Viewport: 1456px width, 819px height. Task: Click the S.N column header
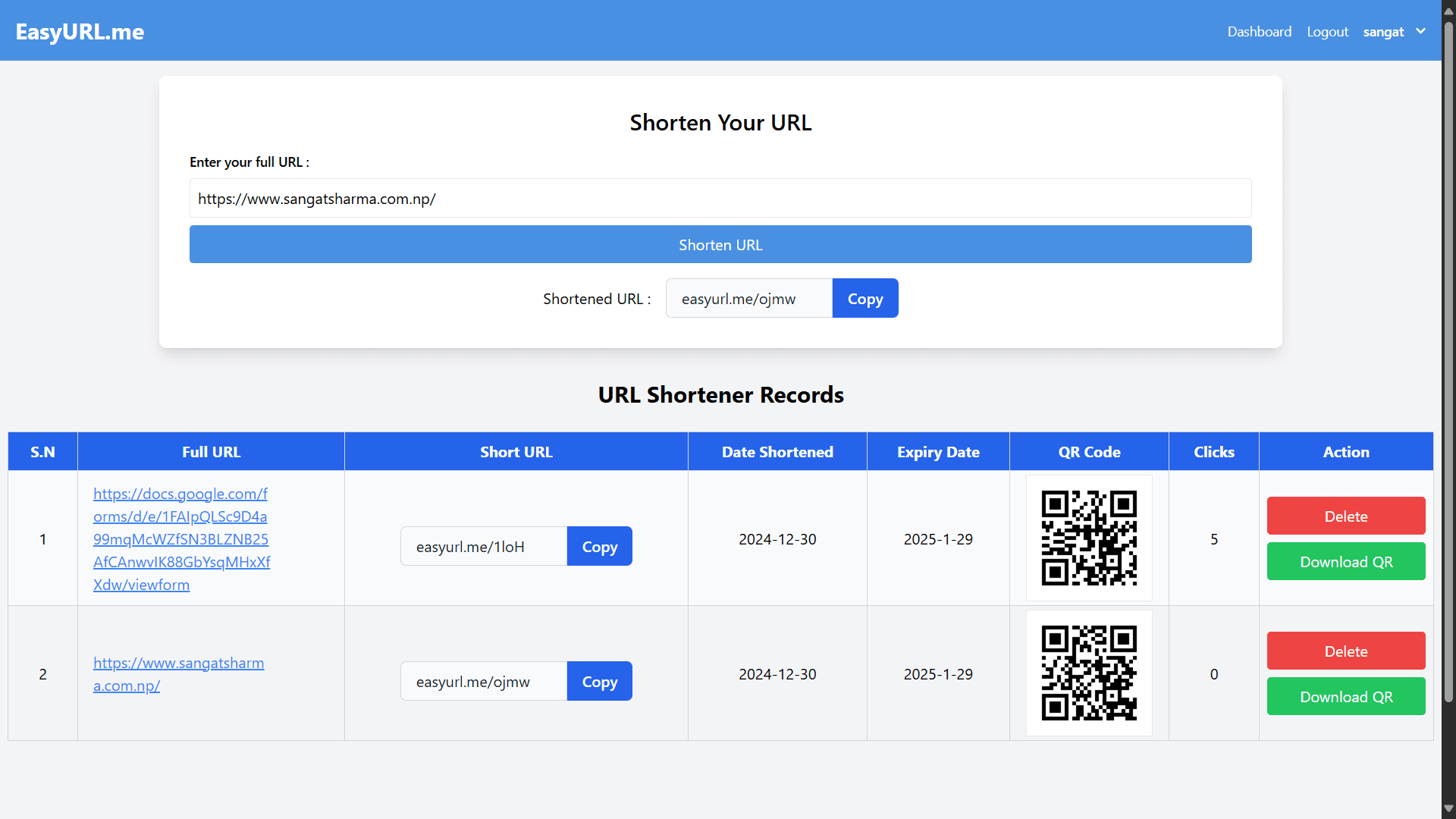pos(42,452)
